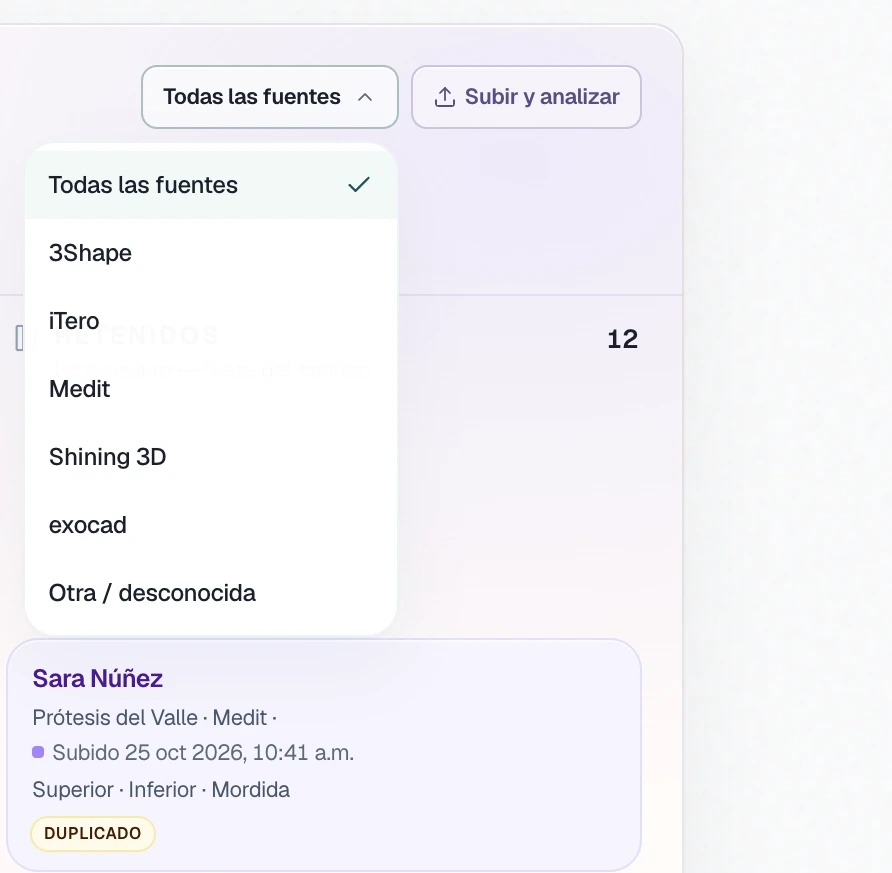This screenshot has height=873, width=892.
Task: Open the Sara Núñez patient link
Action: pyautogui.click(x=98, y=678)
